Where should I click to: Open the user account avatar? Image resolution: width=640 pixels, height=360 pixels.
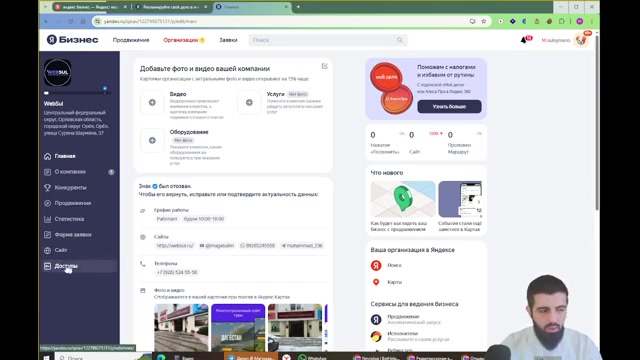pos(581,40)
